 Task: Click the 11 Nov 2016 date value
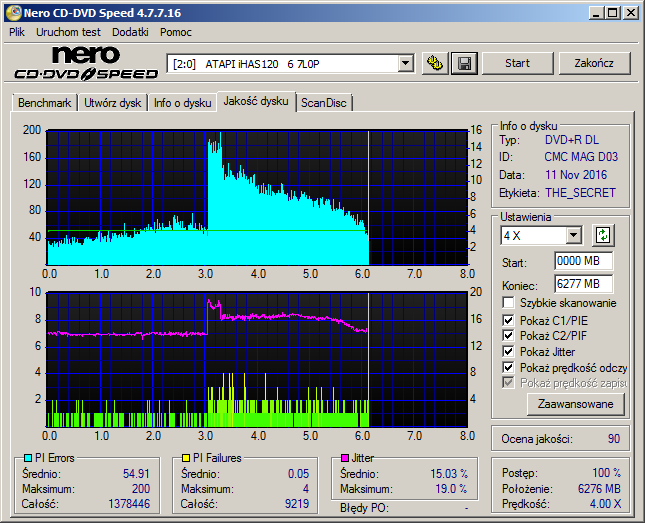pos(576,175)
